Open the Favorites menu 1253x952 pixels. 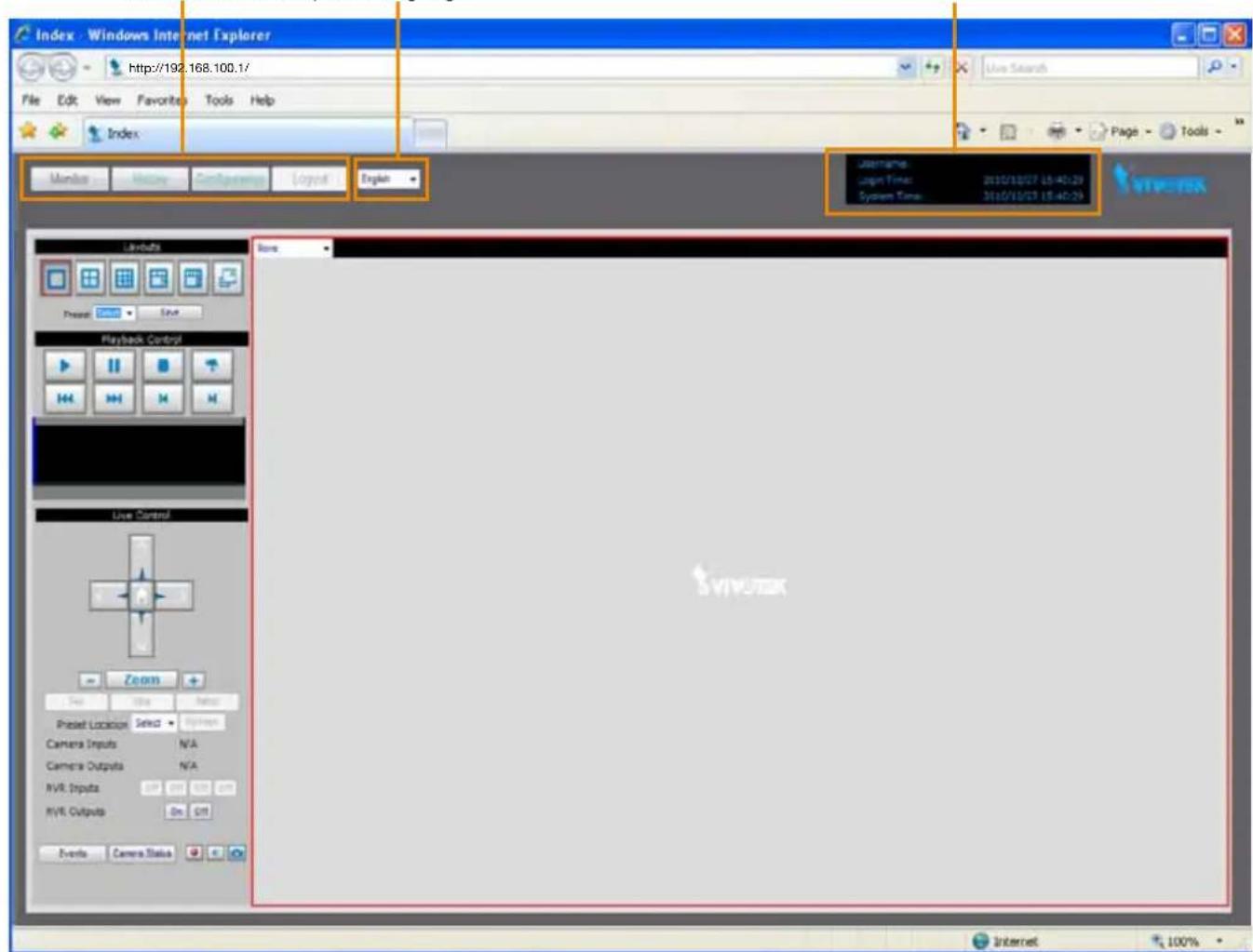(162, 100)
